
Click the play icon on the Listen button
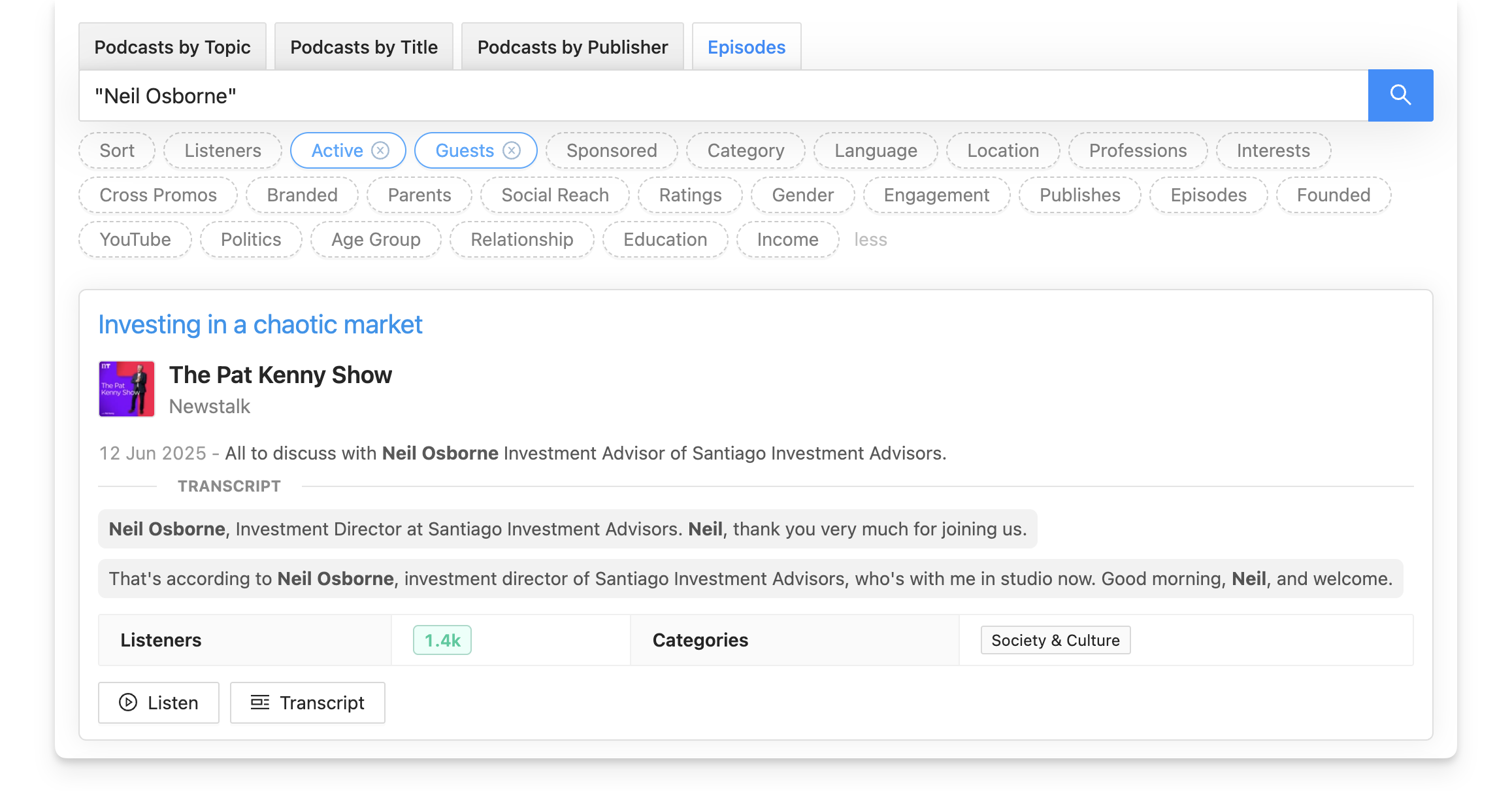click(127, 702)
